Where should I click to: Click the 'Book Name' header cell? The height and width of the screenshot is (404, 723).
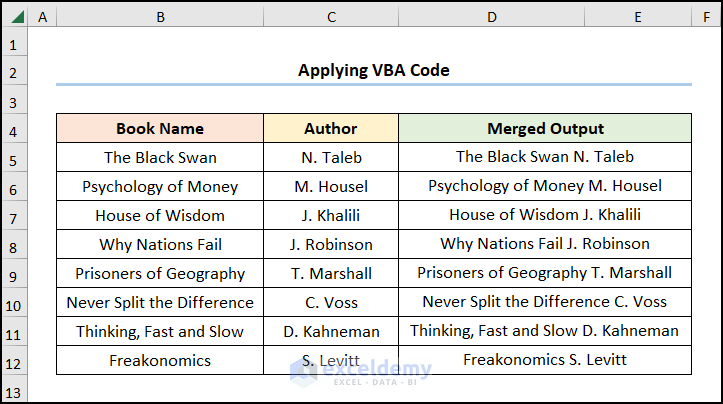(x=160, y=129)
